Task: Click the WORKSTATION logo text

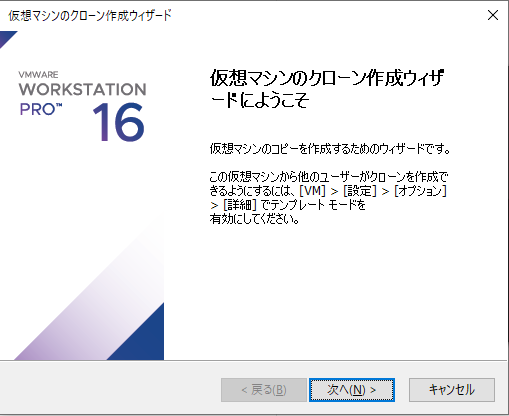Action: coord(82,89)
